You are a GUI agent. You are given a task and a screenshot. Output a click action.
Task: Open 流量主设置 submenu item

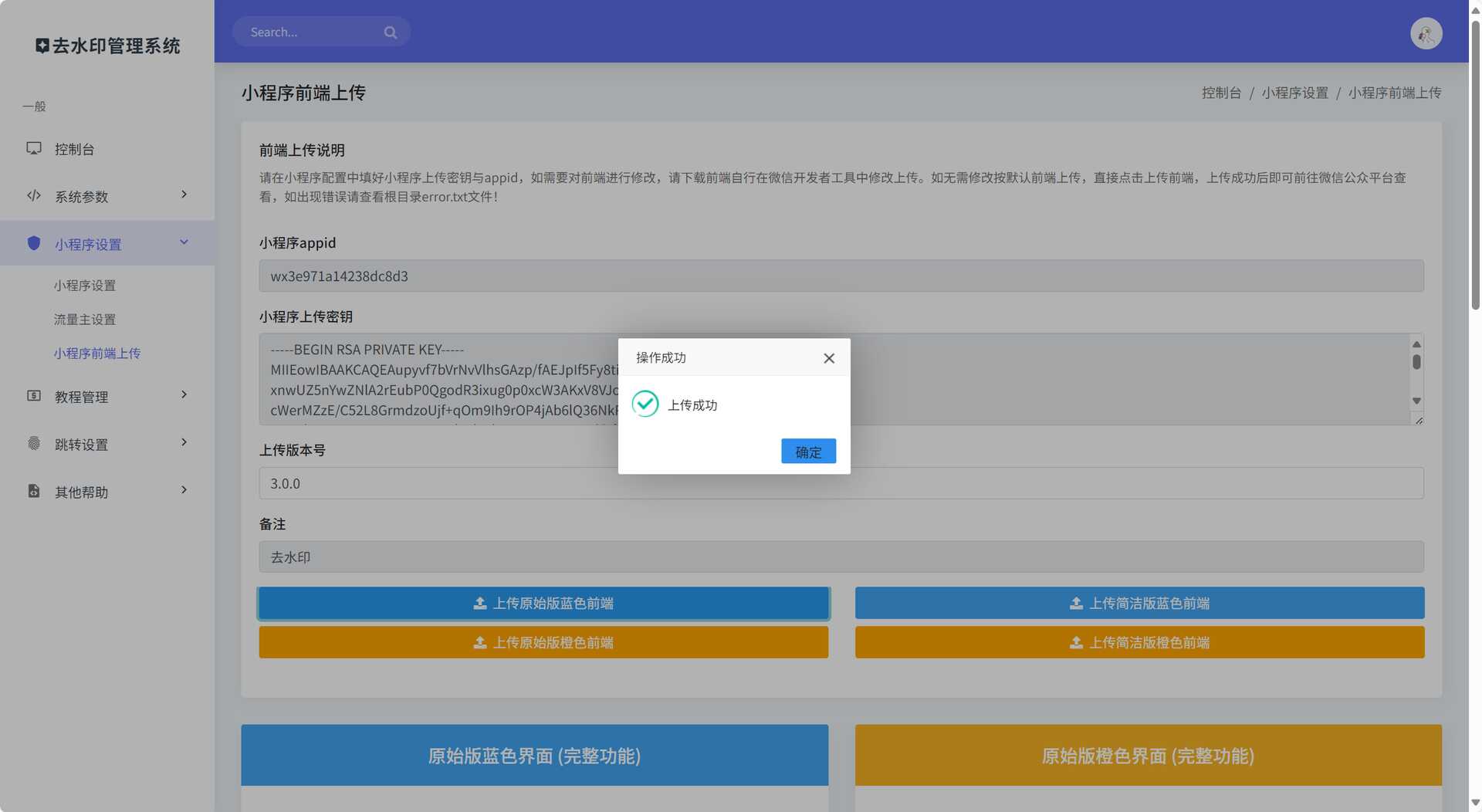coord(85,320)
